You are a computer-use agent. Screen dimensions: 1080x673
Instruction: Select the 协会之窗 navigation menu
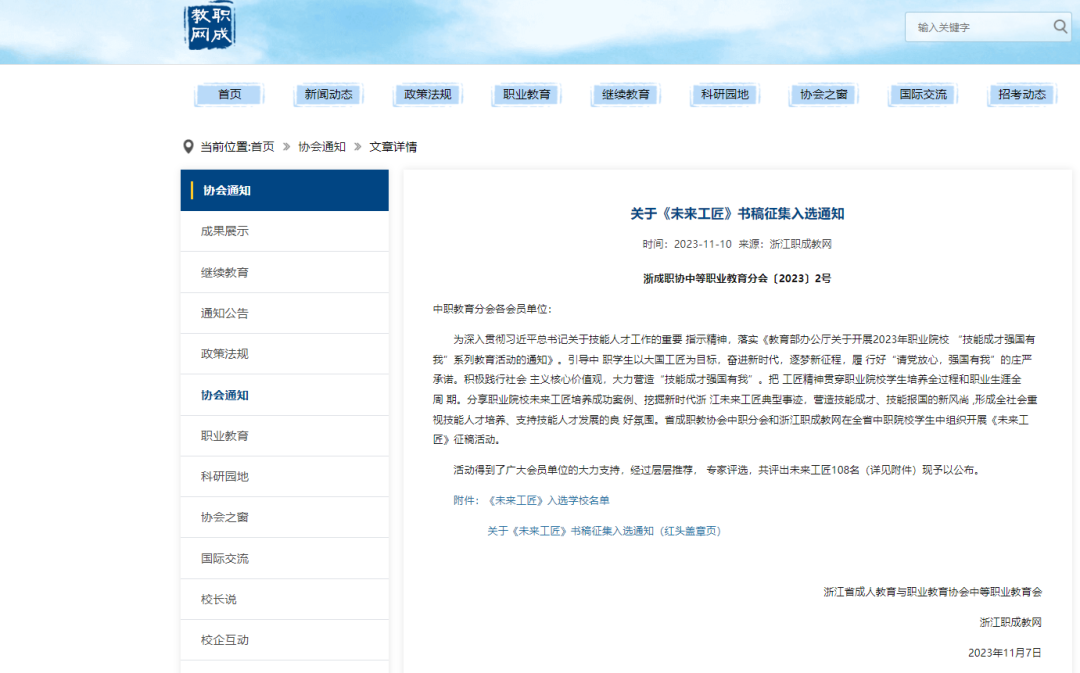pyautogui.click(x=823, y=94)
